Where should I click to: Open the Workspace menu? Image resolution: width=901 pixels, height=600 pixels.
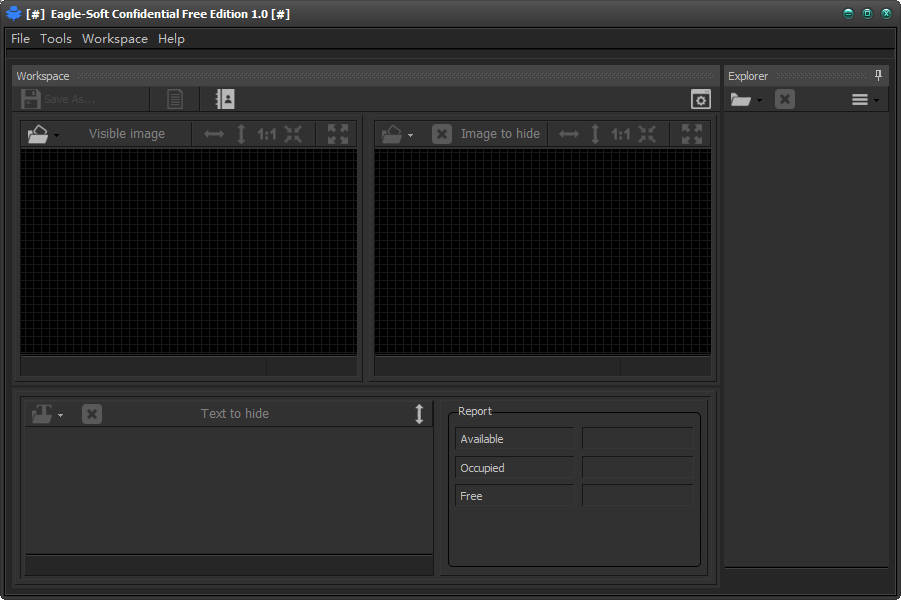pos(115,39)
